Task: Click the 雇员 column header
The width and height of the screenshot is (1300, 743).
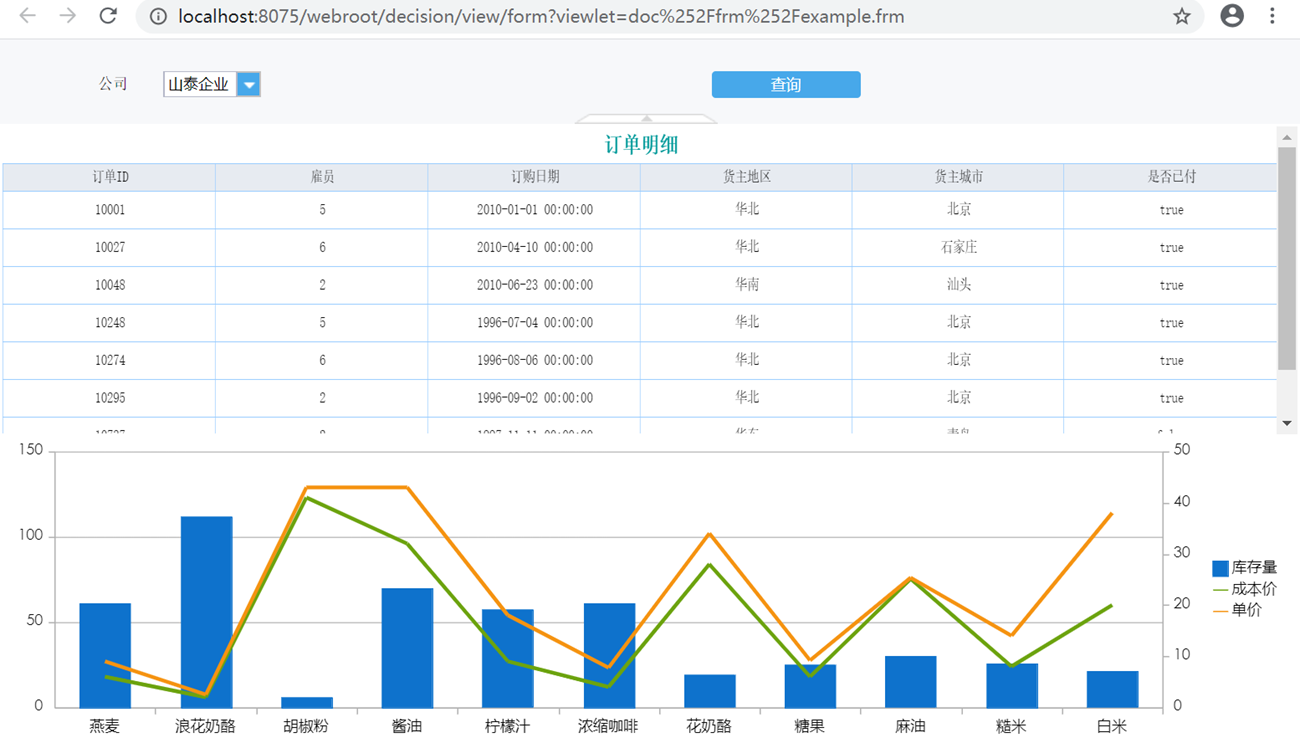Action: click(x=322, y=177)
